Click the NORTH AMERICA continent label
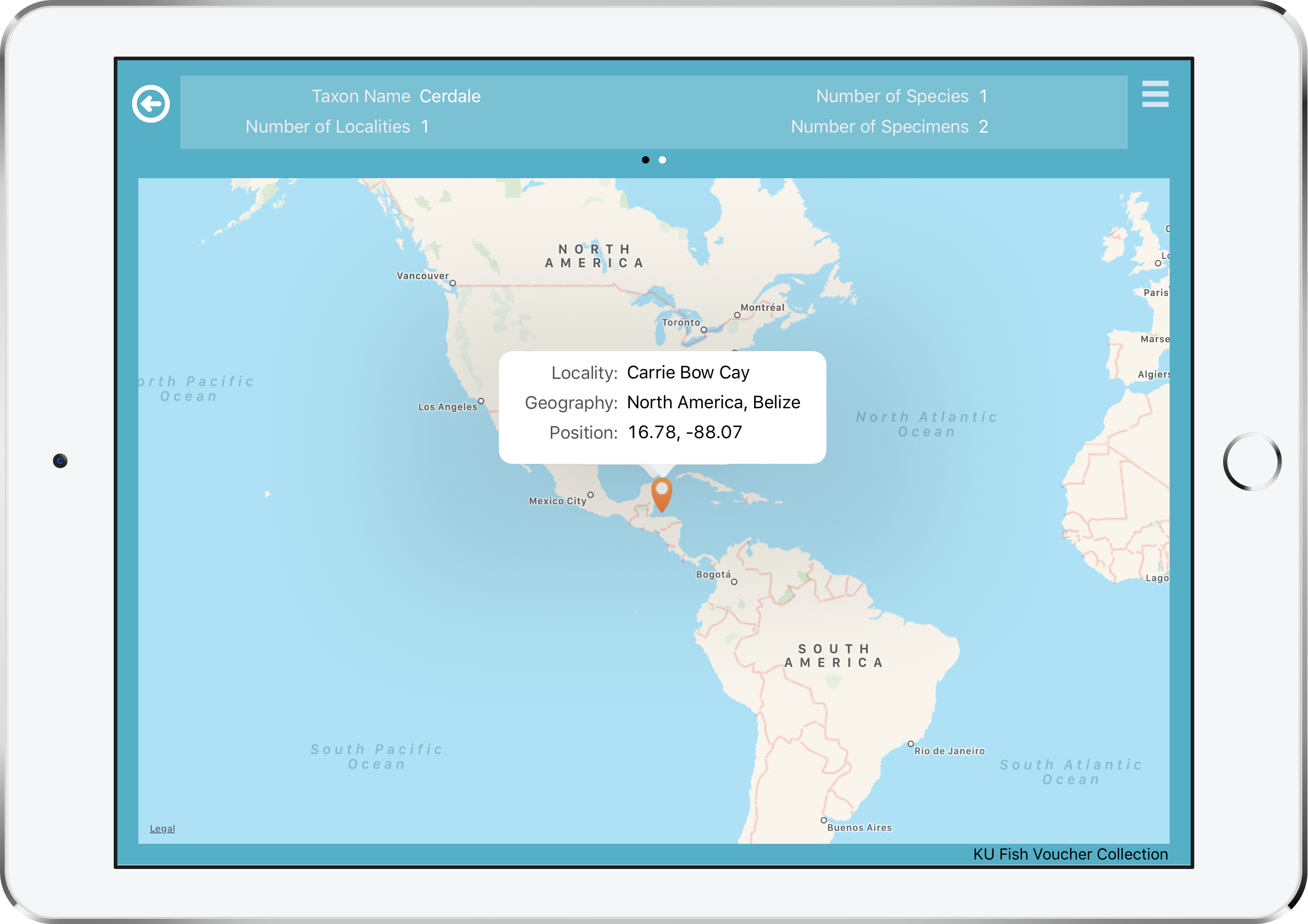 click(595, 256)
